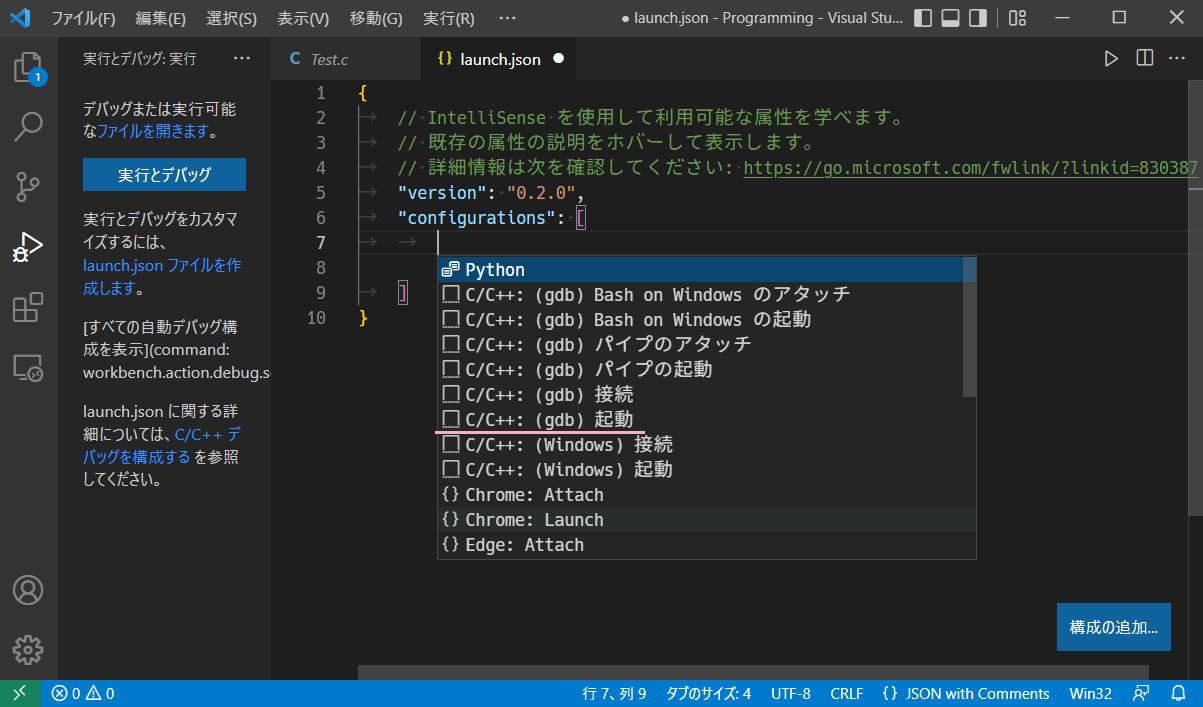Open the 実行(R) menu
This screenshot has height=707, width=1203.
(x=449, y=18)
